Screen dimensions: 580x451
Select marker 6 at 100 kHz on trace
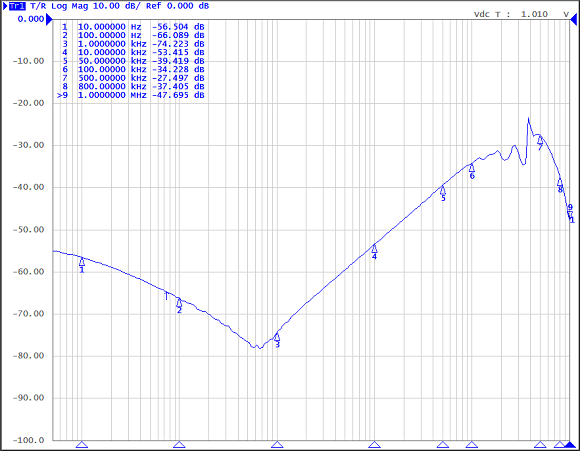pos(472,168)
